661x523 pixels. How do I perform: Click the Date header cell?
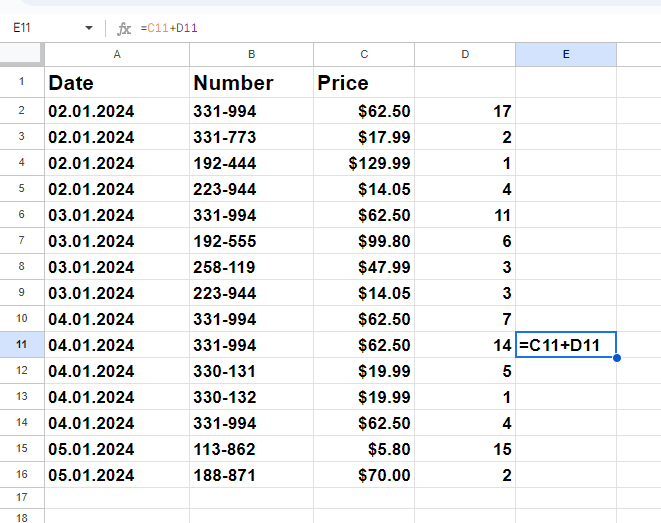coord(117,82)
